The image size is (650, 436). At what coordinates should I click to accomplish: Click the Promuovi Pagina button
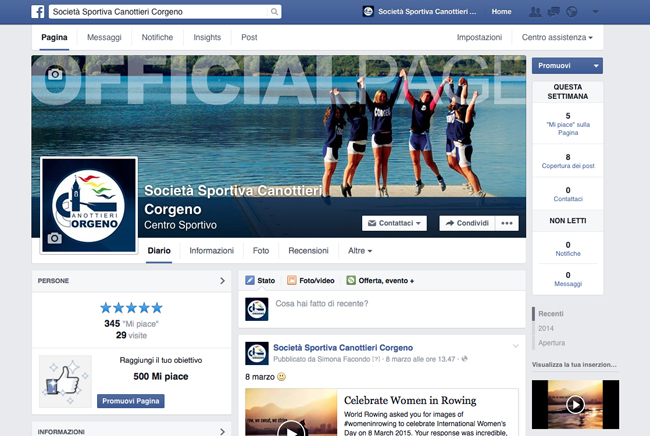click(x=131, y=401)
